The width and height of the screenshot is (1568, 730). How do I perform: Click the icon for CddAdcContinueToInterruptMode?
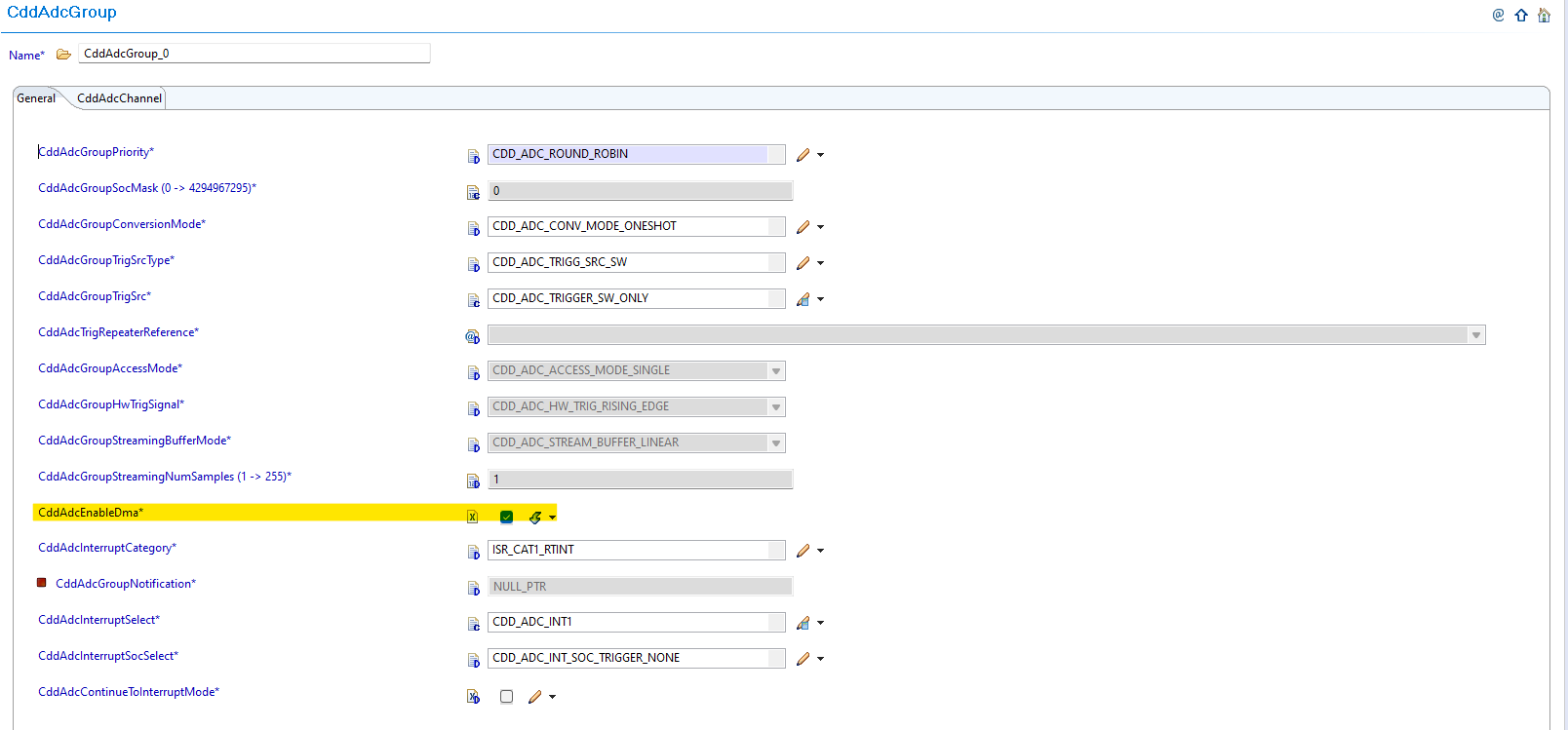pyautogui.click(x=473, y=696)
